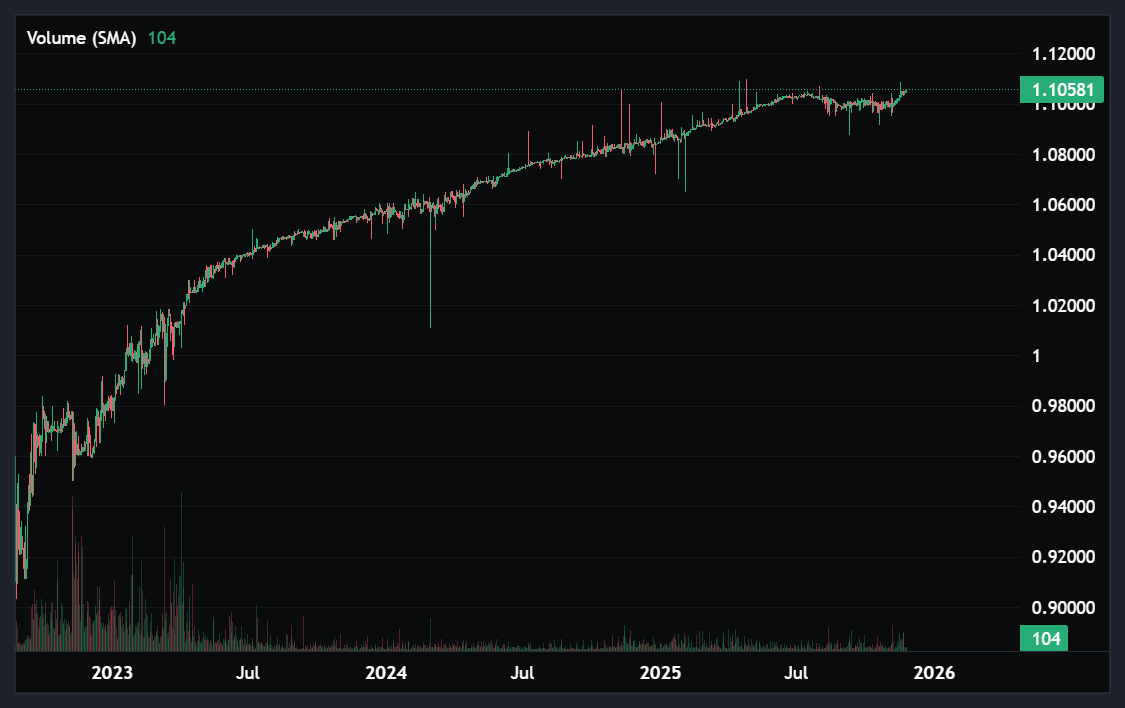
Task: Click the green Volume SMA value 104 in the legend
Action: (162, 38)
